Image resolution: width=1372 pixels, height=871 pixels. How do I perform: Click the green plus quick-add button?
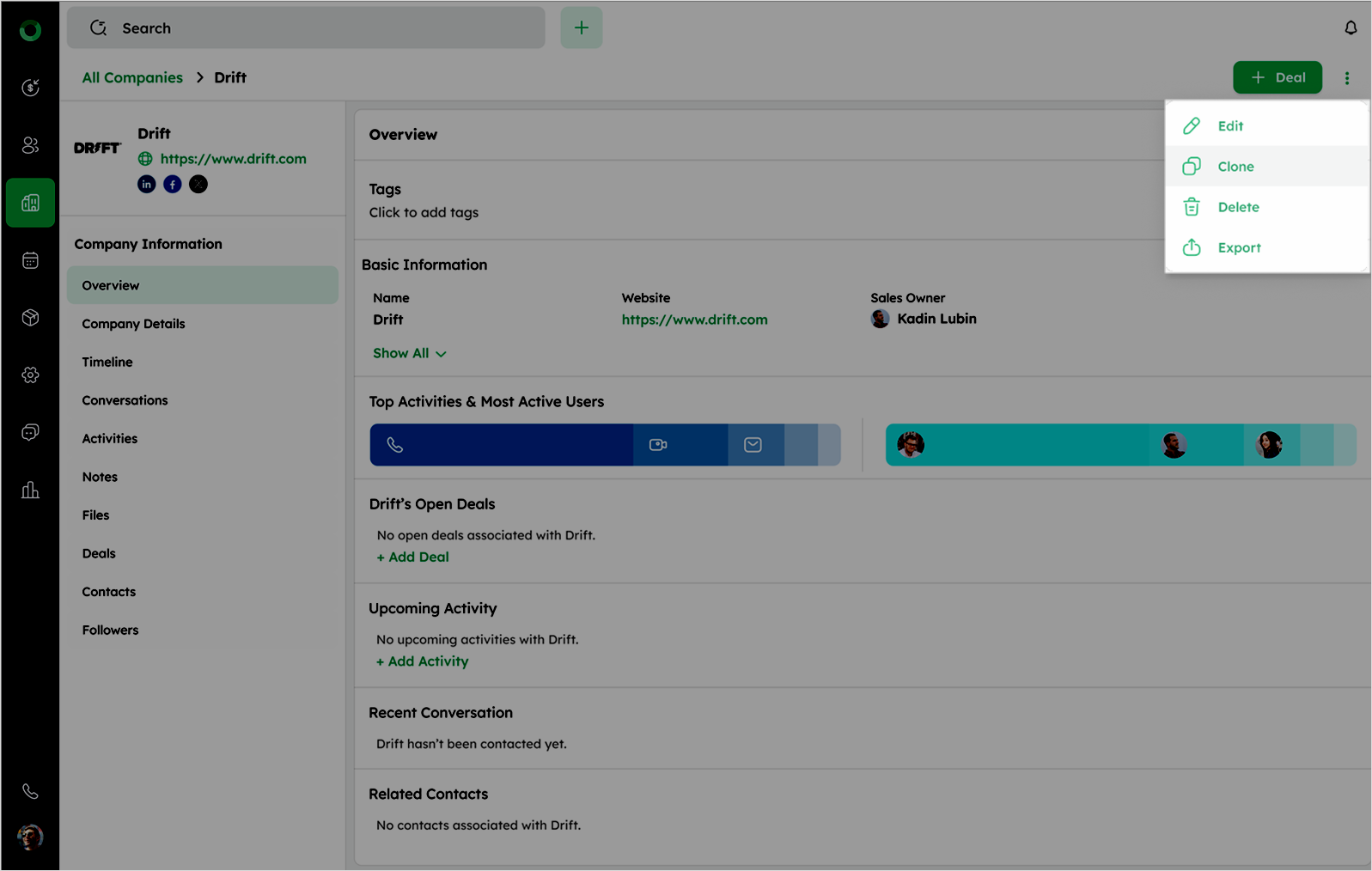[582, 28]
